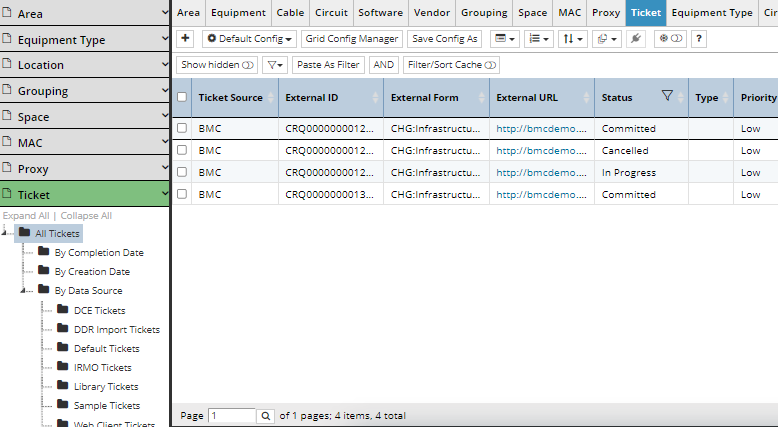Check the first Committed ticket row checkbox
Image resolution: width=778 pixels, height=427 pixels.
[182, 128]
